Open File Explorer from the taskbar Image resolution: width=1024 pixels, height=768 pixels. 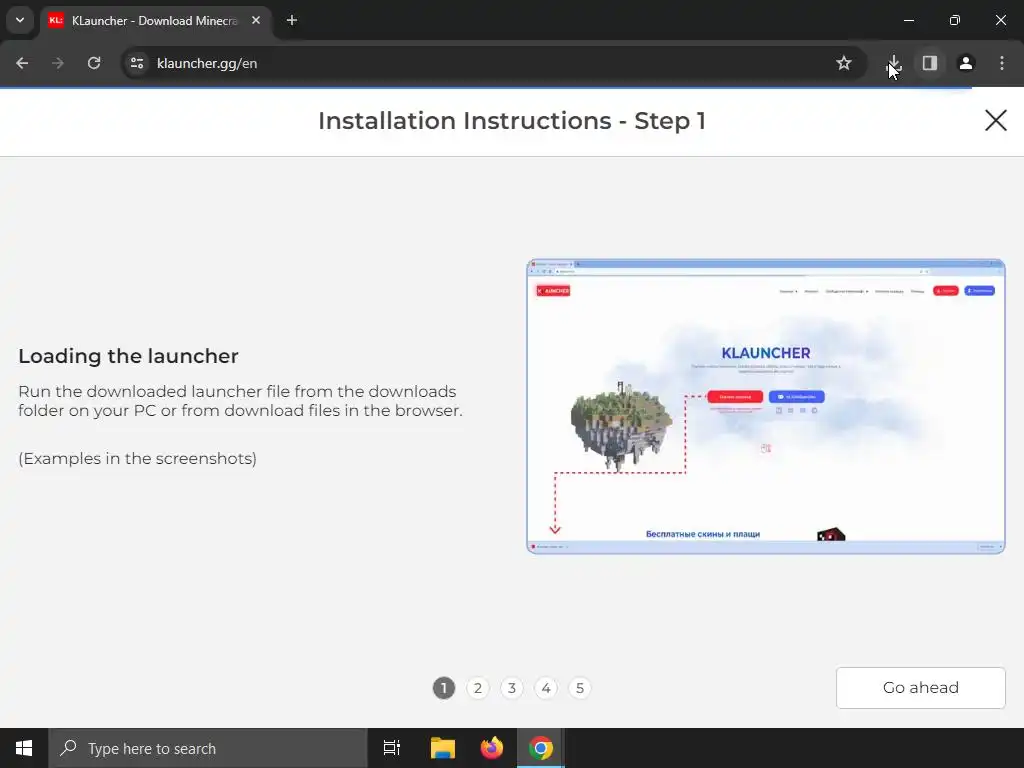tap(443, 748)
